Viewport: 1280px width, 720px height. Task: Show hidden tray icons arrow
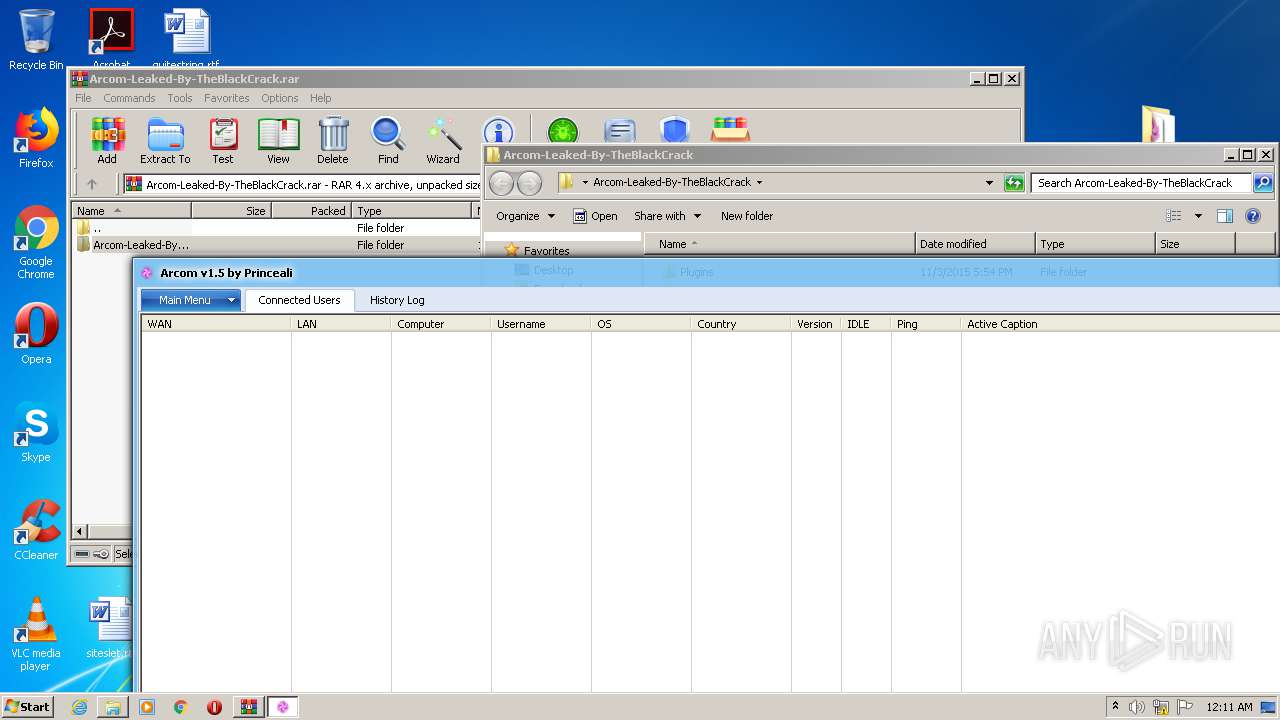click(1115, 707)
